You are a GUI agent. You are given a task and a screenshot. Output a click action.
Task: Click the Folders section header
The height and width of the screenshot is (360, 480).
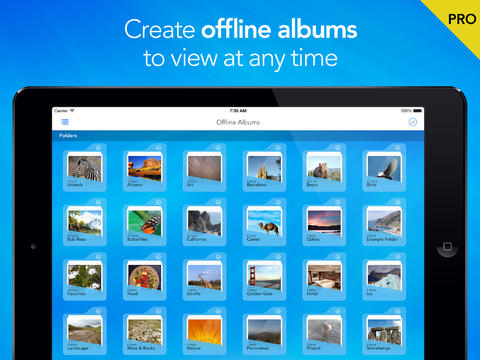238,135
